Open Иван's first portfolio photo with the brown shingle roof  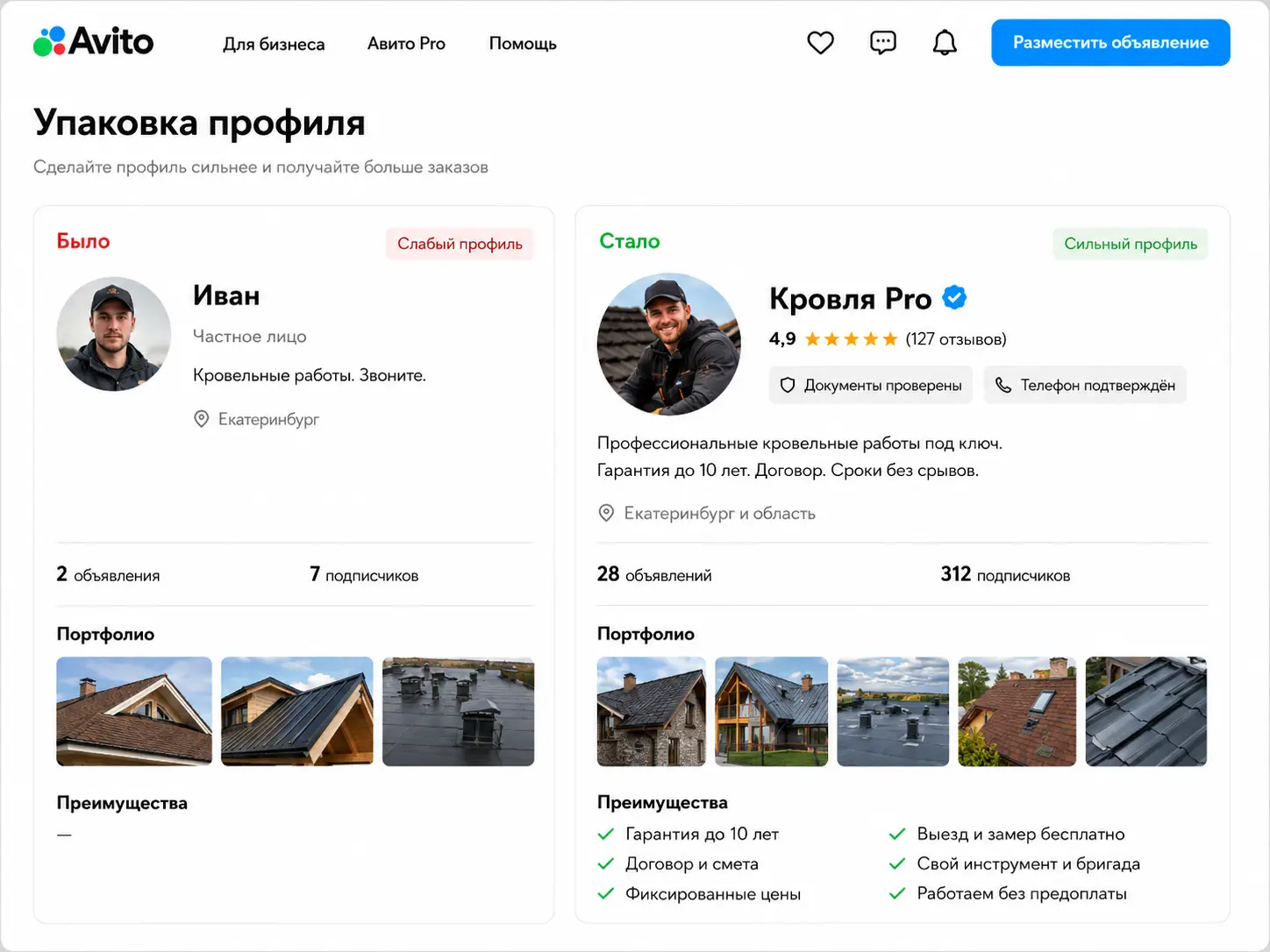click(134, 712)
